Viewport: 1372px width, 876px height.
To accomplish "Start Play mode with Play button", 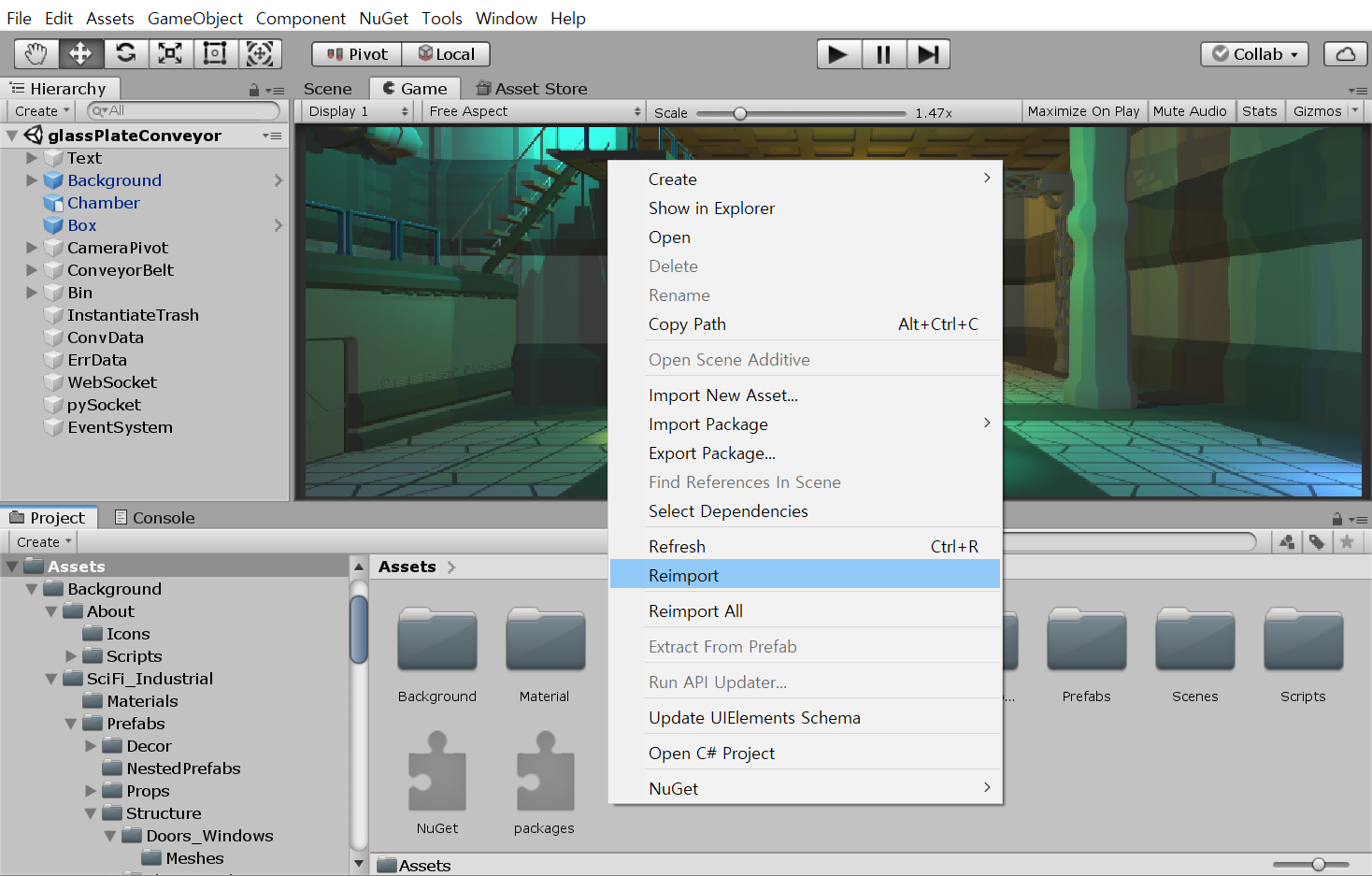I will 838,54.
